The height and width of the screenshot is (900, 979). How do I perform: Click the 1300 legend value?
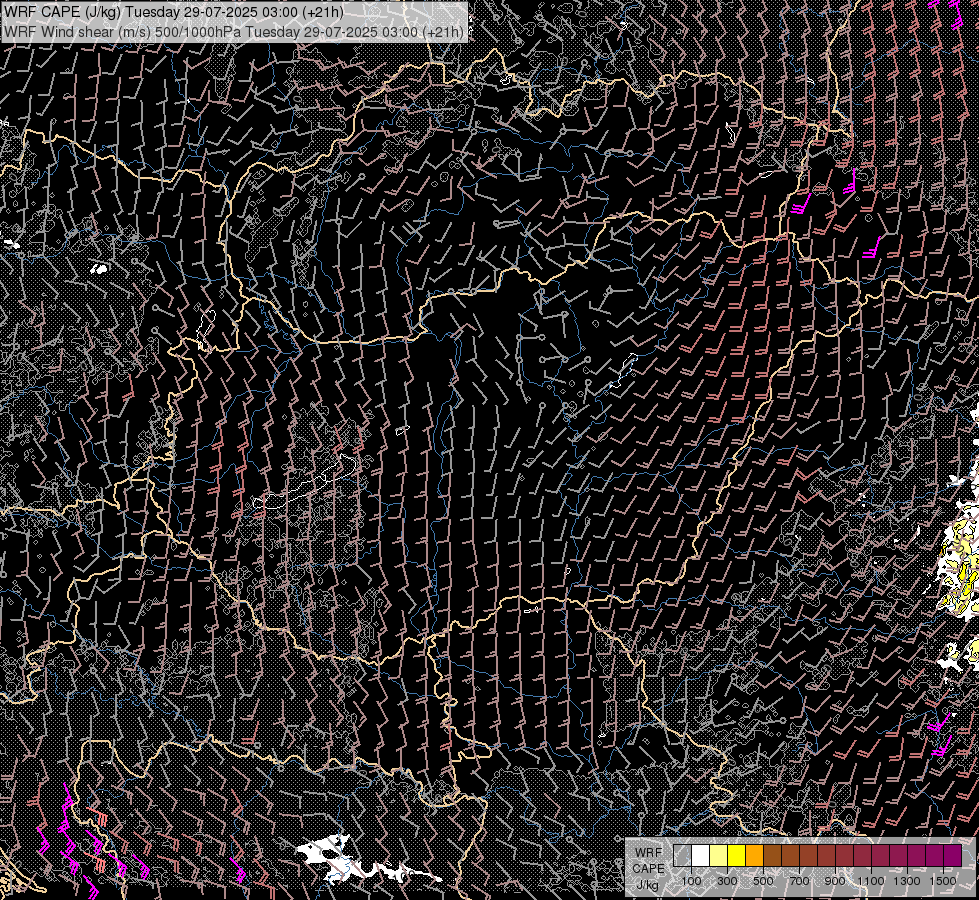tap(907, 881)
